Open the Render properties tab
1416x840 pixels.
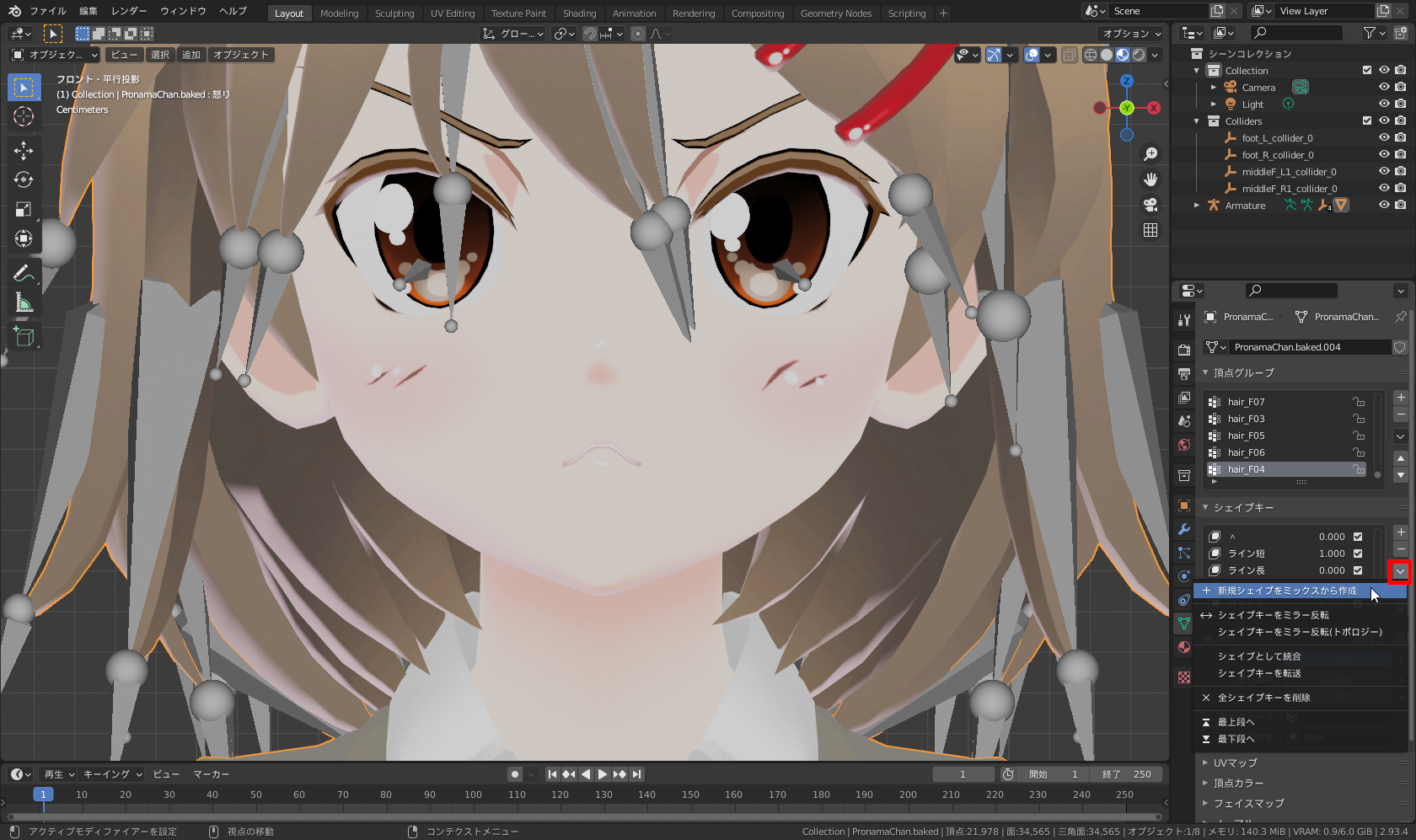click(x=1184, y=350)
